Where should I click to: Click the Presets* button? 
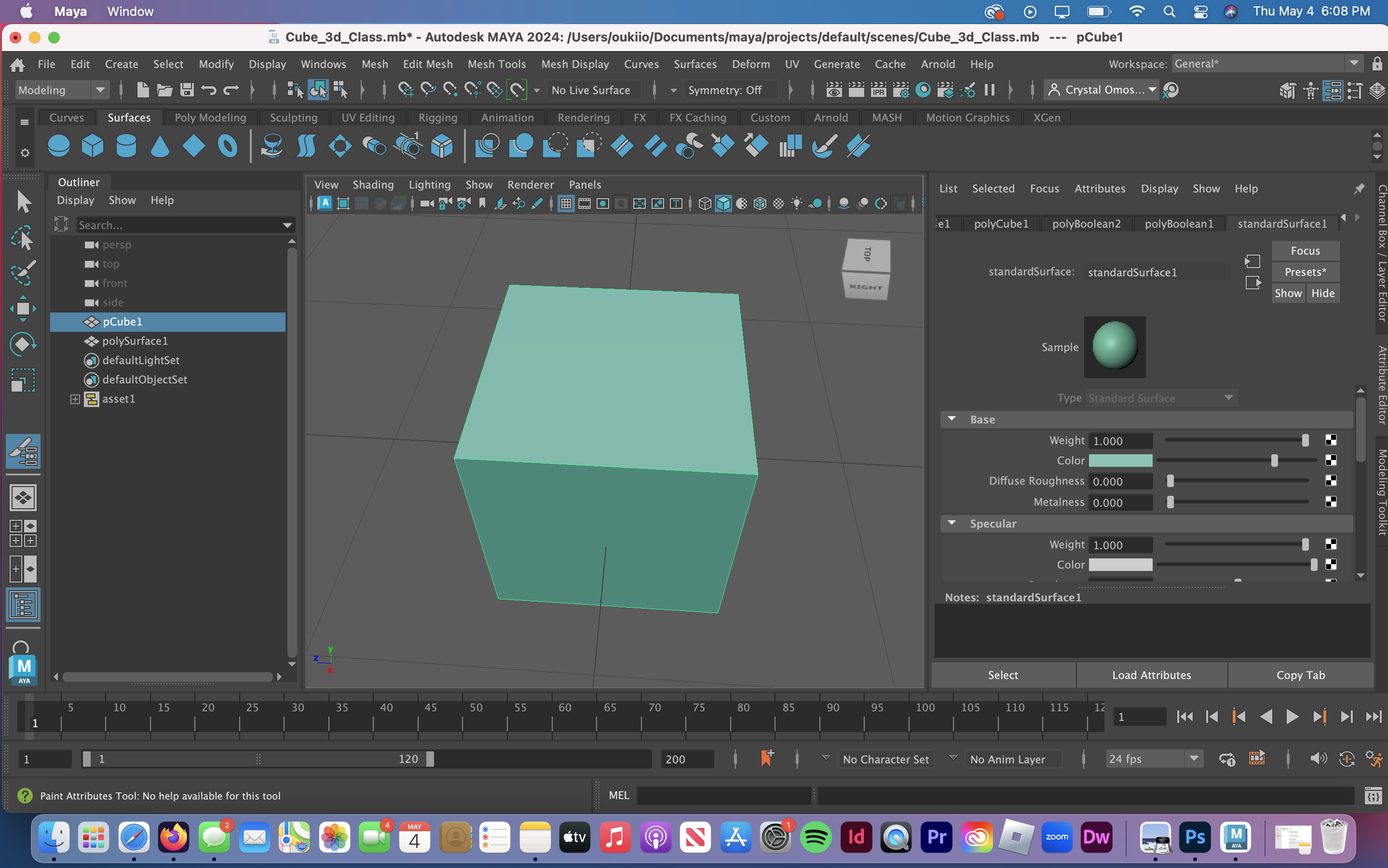pos(1306,272)
